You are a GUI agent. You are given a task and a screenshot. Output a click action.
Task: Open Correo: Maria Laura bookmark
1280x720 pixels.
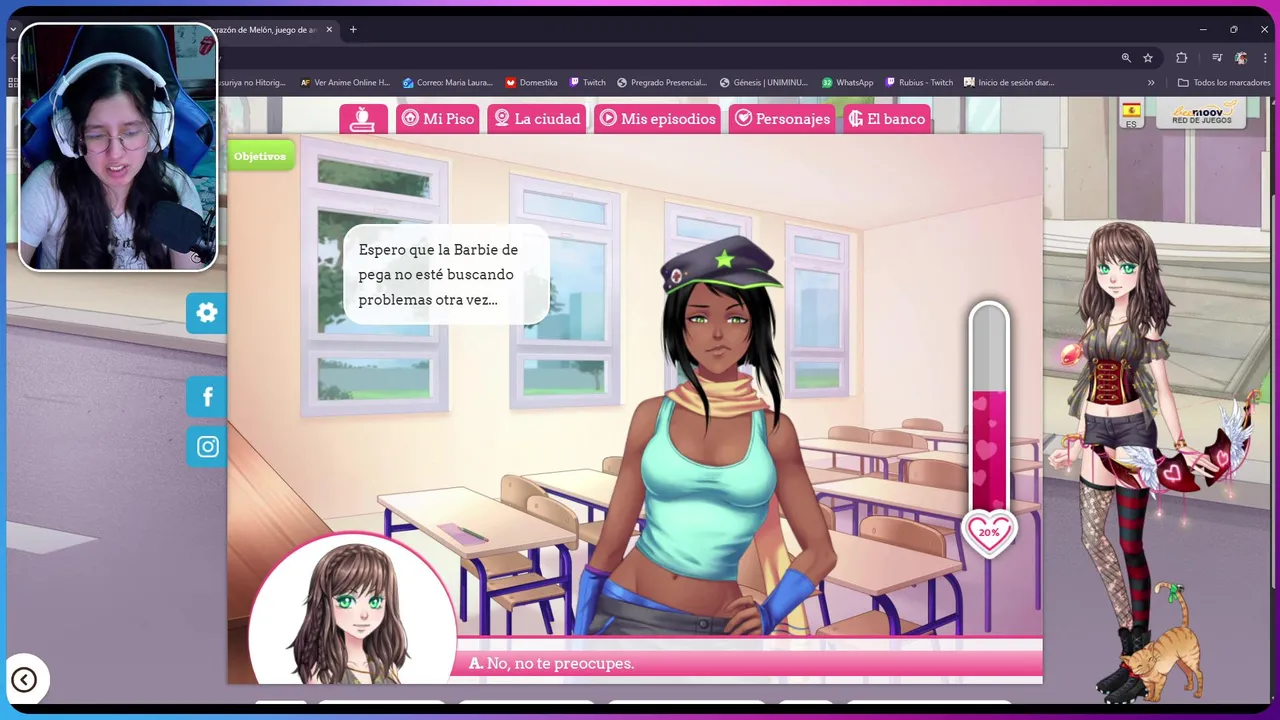448,83
